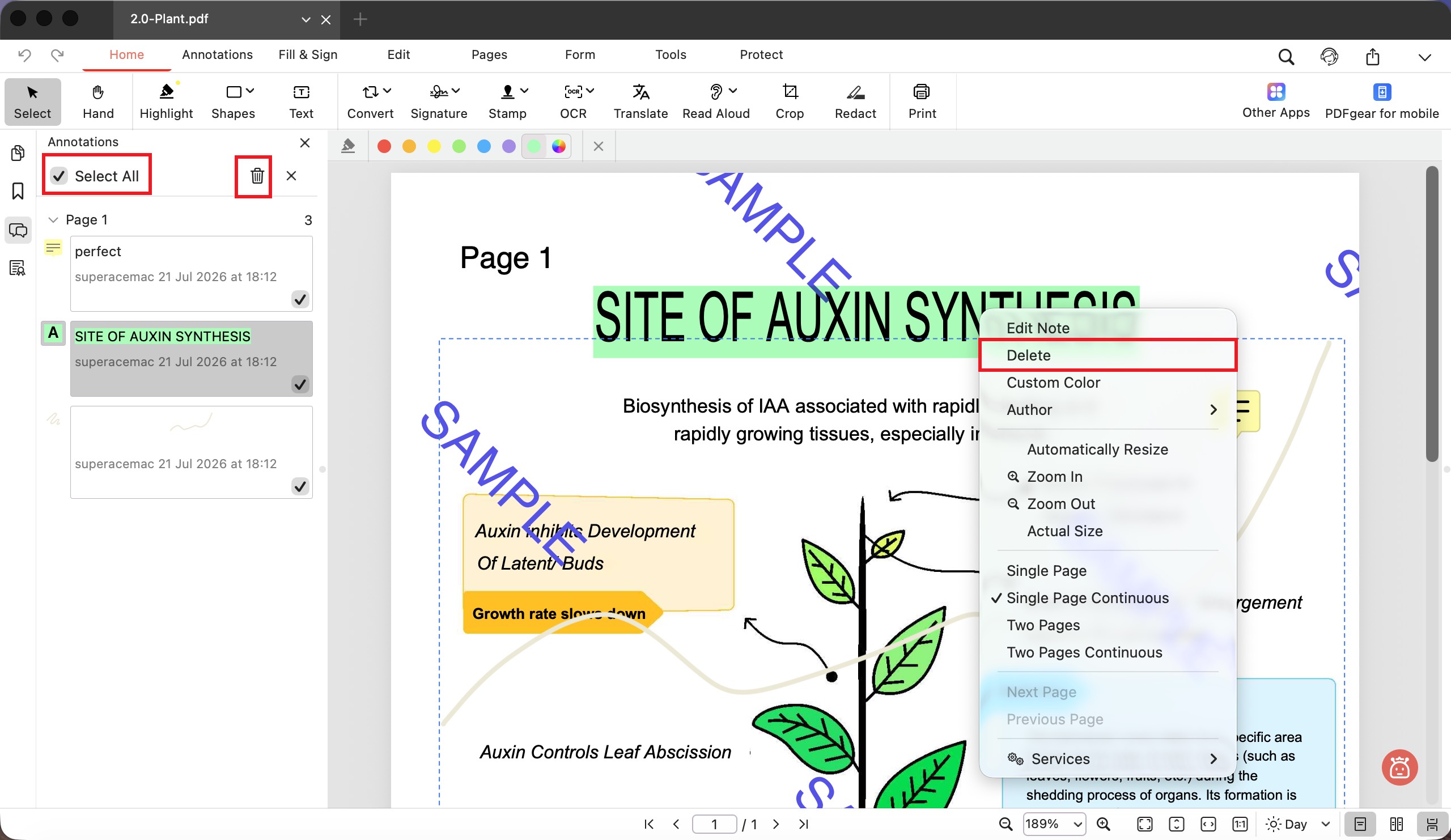Open the AI assistant robot button
The height and width of the screenshot is (840, 1451).
1399,767
